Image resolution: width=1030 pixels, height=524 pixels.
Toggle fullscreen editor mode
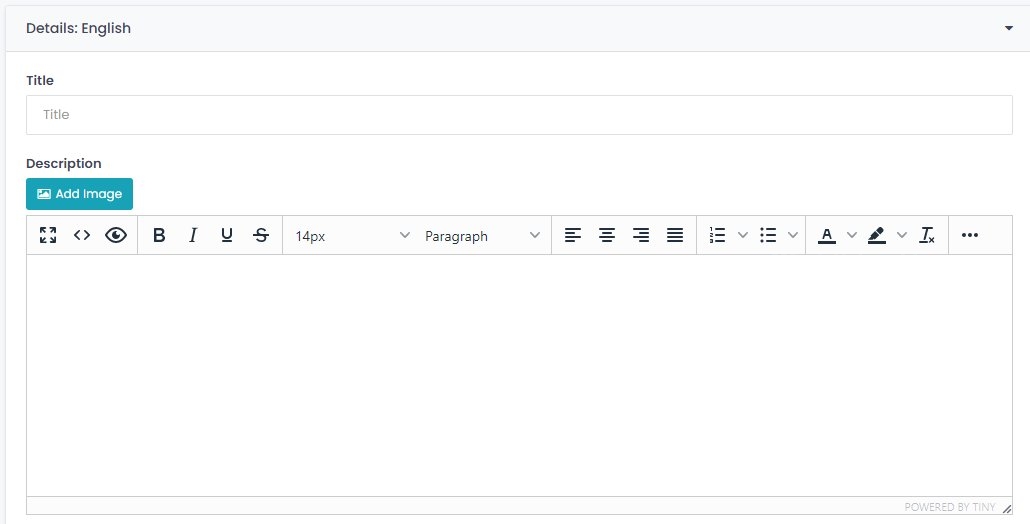click(48, 235)
